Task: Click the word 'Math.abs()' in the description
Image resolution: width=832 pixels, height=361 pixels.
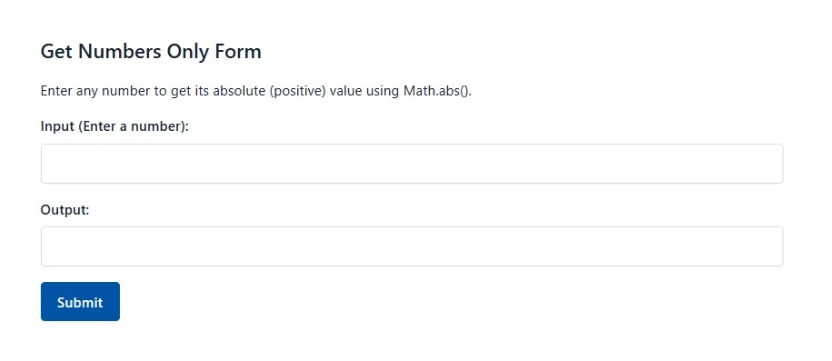Action: (x=437, y=91)
